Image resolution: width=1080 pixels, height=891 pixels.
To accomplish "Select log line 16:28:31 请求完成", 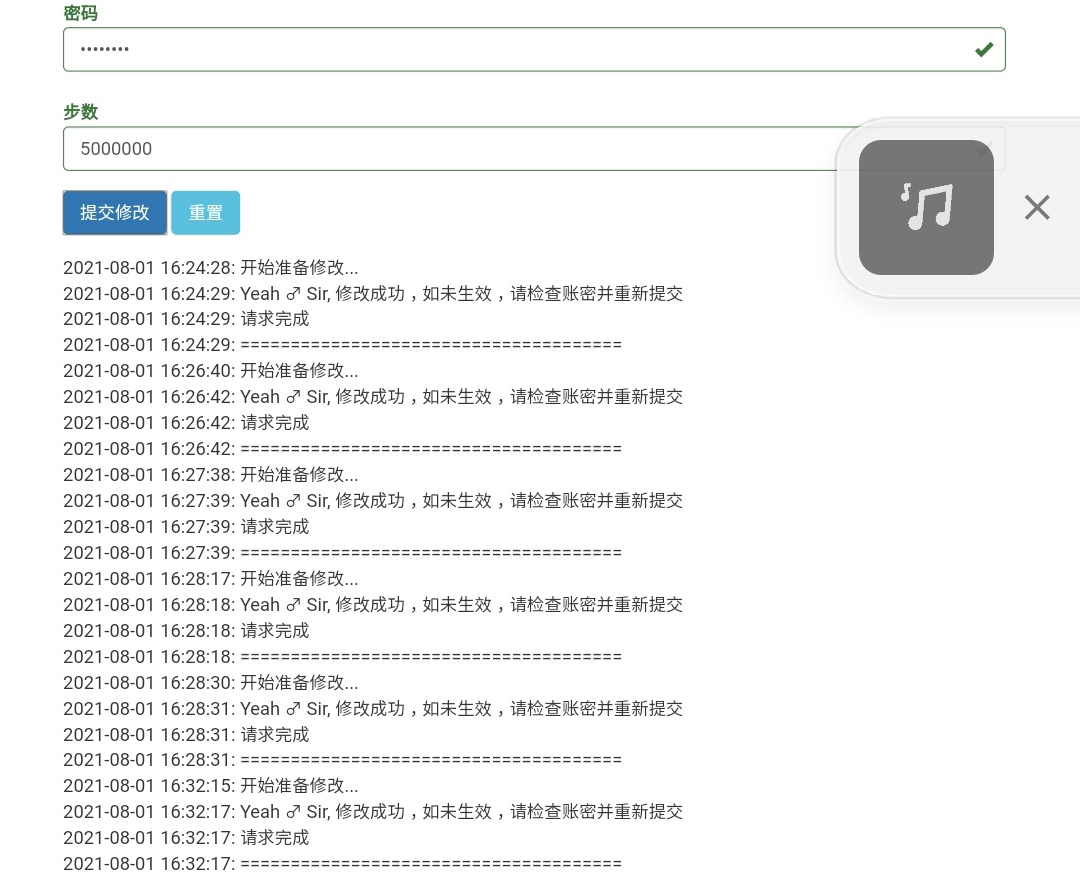I will tap(186, 735).
